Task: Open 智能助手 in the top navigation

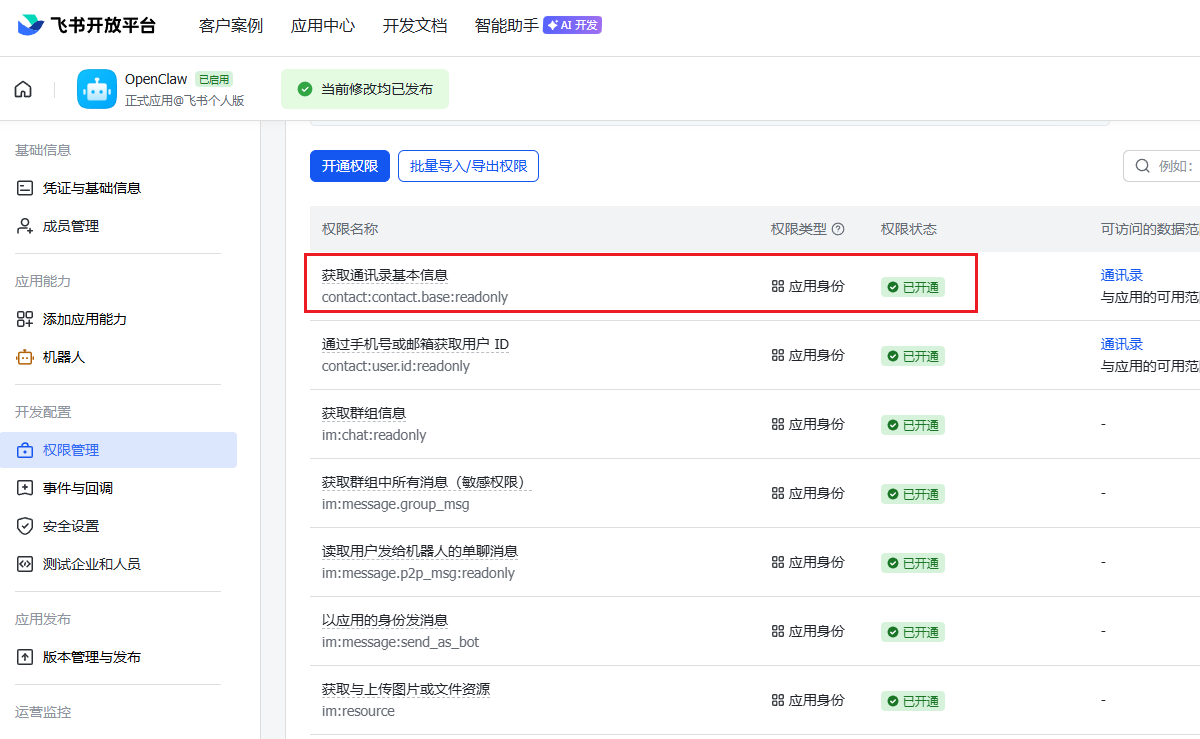Action: 506,26
